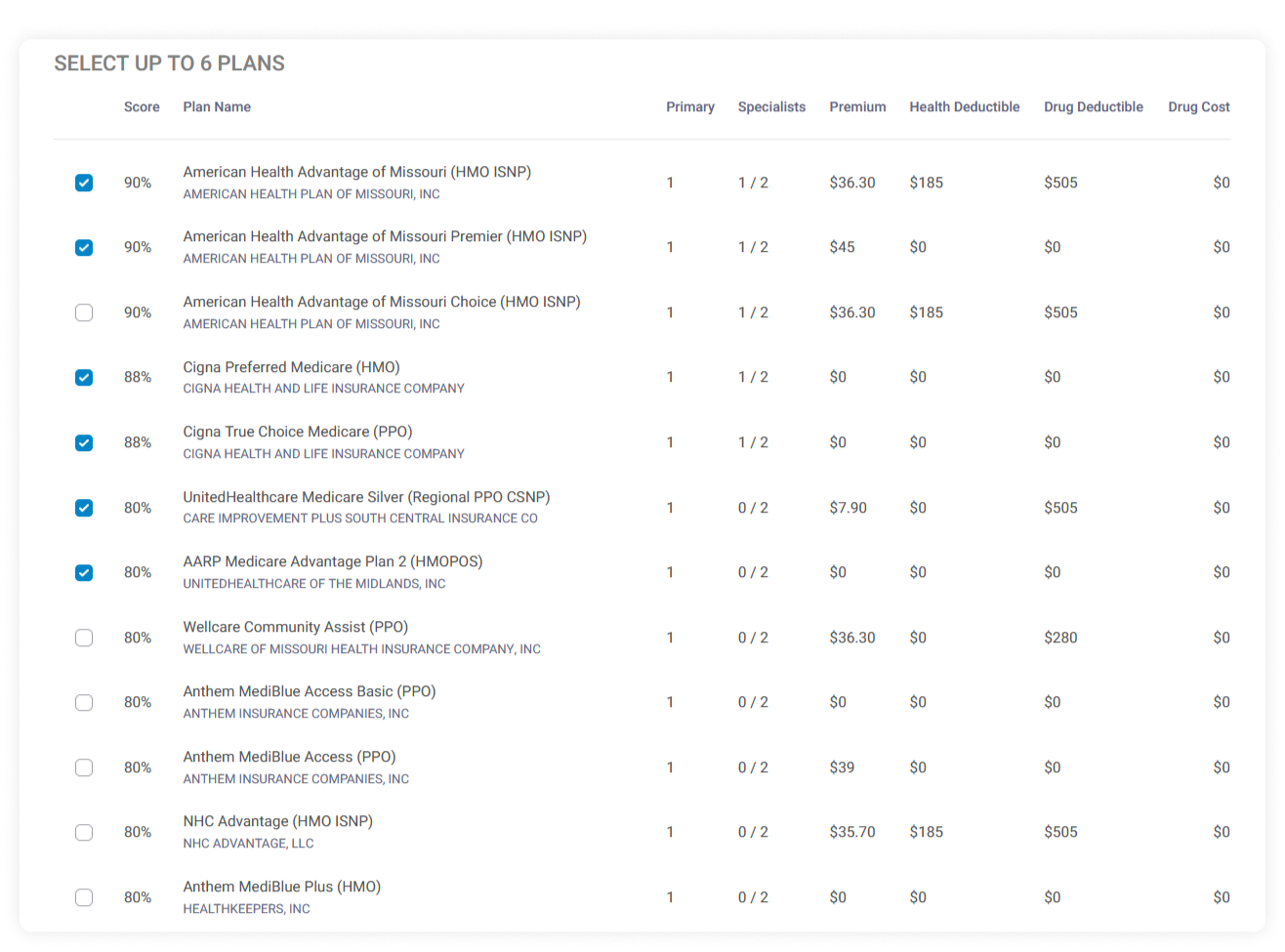Click the Premium column header
The width and height of the screenshot is (1285, 952).
[x=857, y=106]
